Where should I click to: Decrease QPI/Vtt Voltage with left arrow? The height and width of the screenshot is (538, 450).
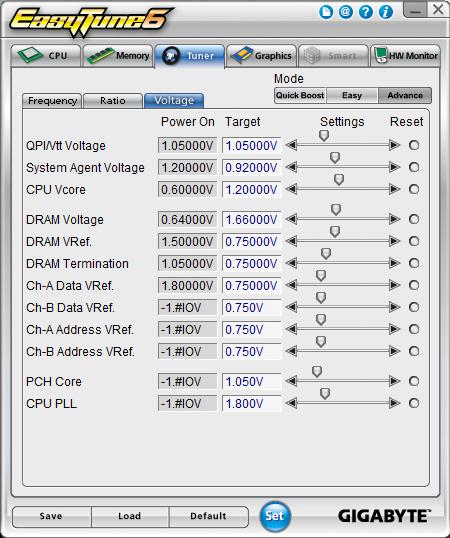click(291, 145)
